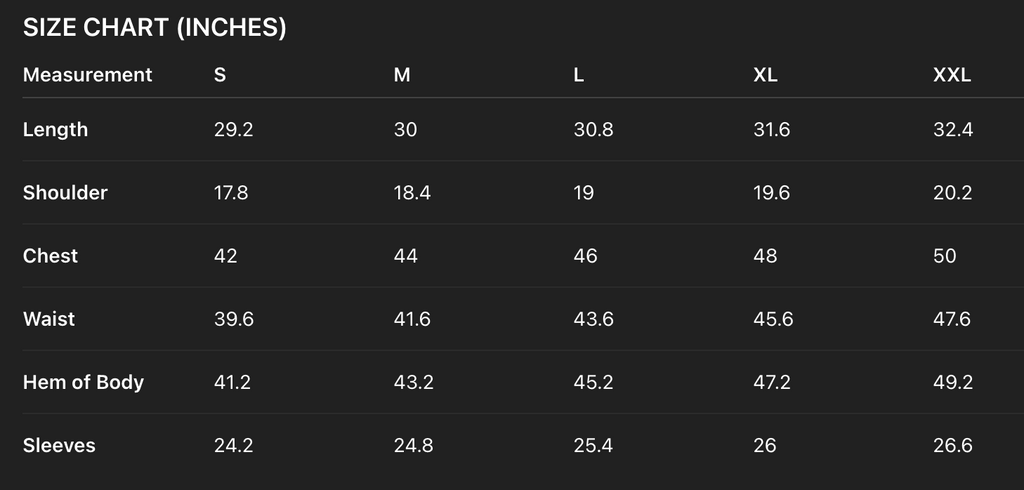Click the L size column header
Viewport: 1024px width, 490px height.
(x=579, y=75)
